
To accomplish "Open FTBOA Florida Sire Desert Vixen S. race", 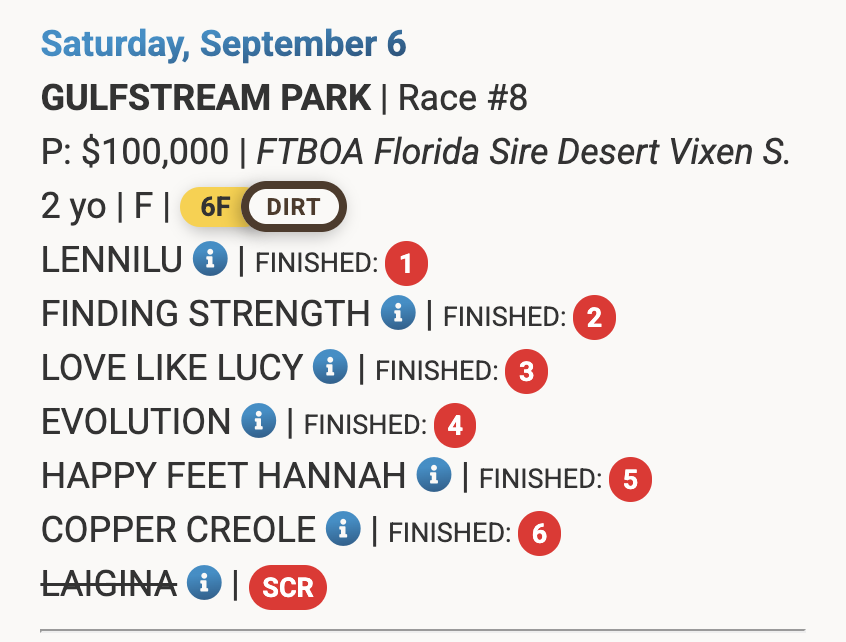I will click(x=524, y=152).
